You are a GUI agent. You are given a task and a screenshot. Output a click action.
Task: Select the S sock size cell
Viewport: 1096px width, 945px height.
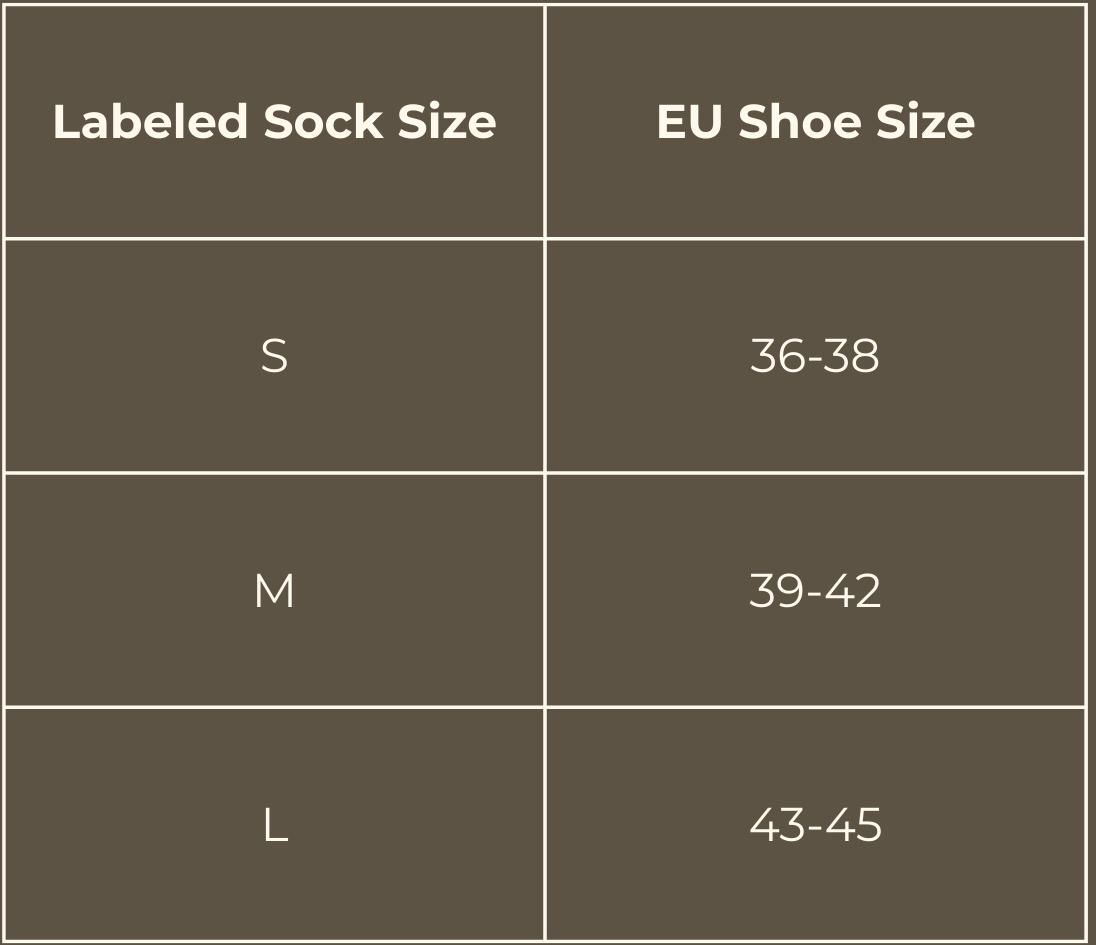click(274, 356)
